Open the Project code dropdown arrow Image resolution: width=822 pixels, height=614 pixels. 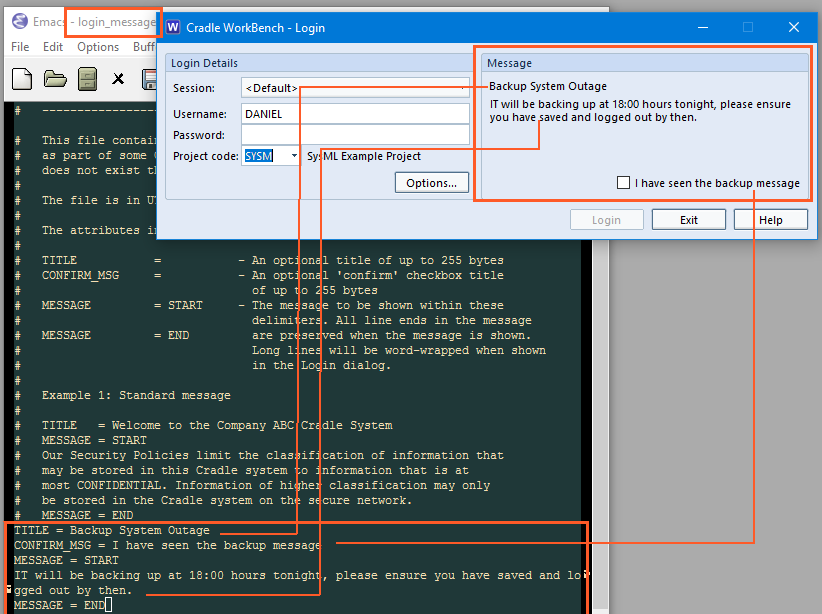[294, 156]
